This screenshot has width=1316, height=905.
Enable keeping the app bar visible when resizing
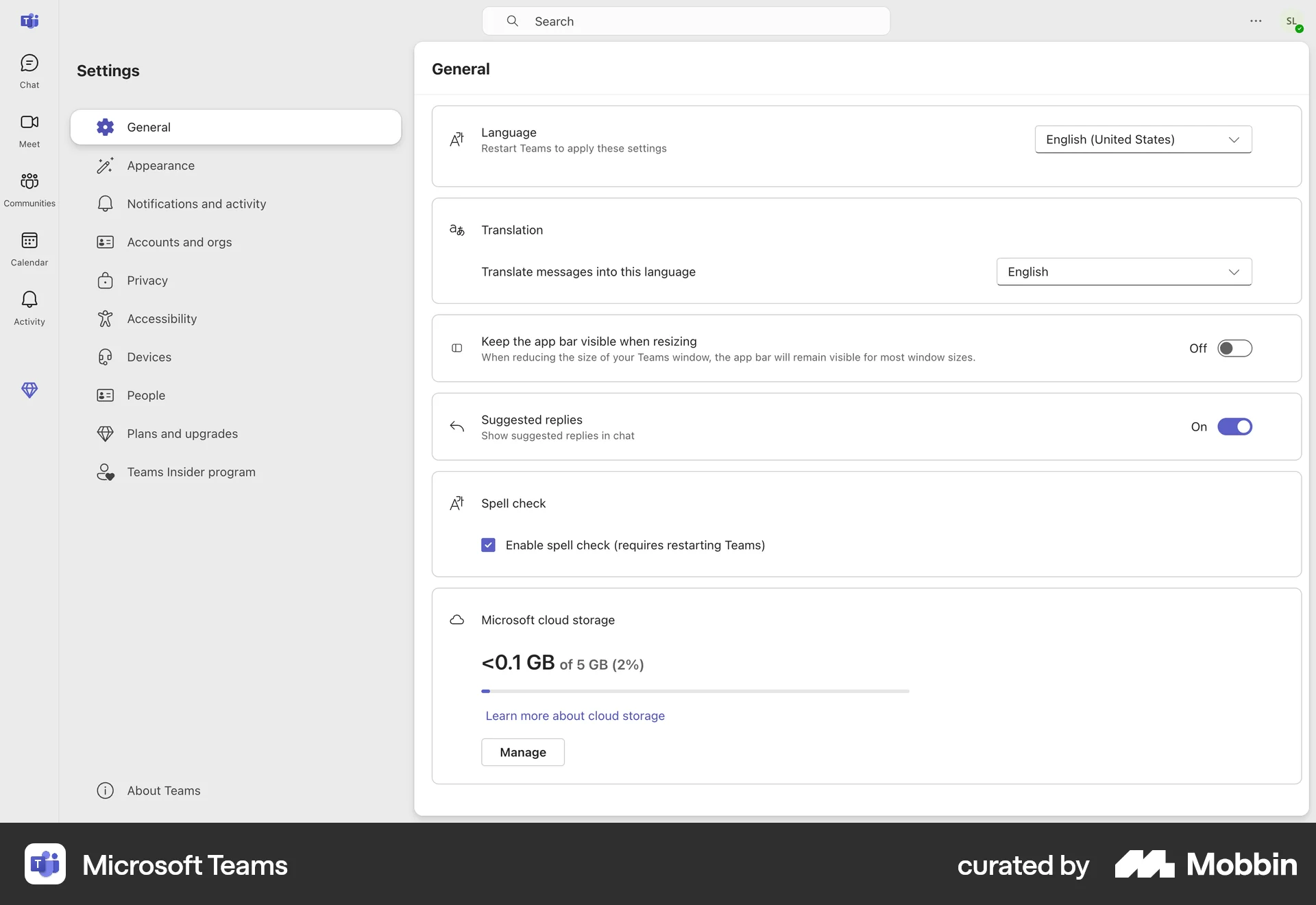(1234, 348)
